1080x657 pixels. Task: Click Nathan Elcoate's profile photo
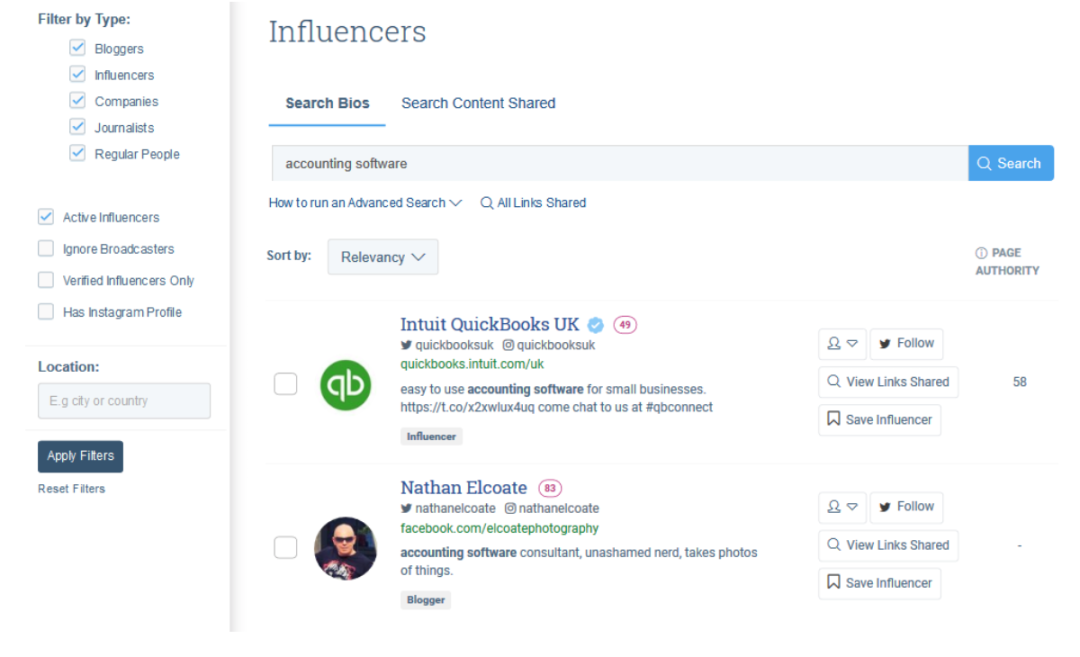(345, 549)
